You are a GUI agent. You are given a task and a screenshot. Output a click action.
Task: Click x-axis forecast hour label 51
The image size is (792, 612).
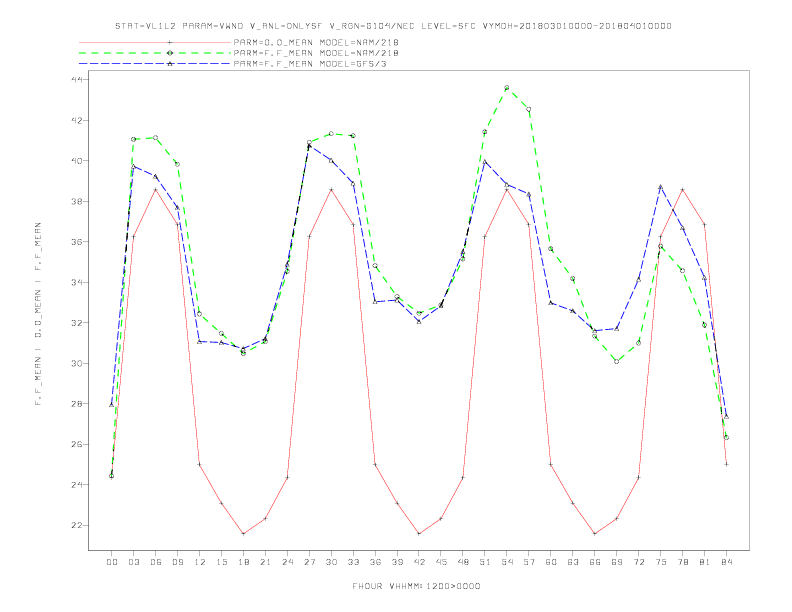pyautogui.click(x=485, y=562)
